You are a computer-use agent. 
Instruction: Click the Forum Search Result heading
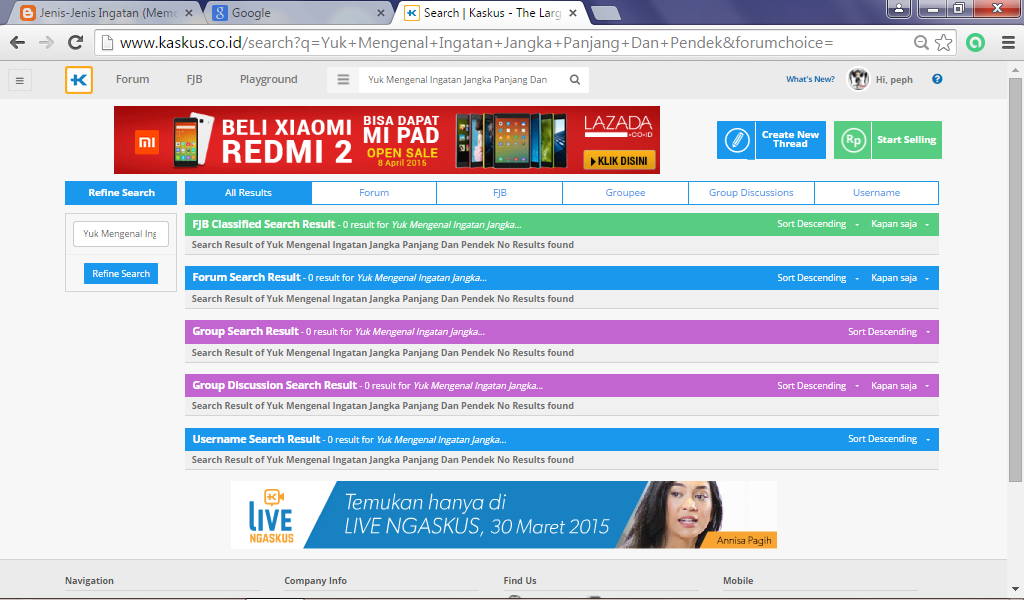point(246,277)
